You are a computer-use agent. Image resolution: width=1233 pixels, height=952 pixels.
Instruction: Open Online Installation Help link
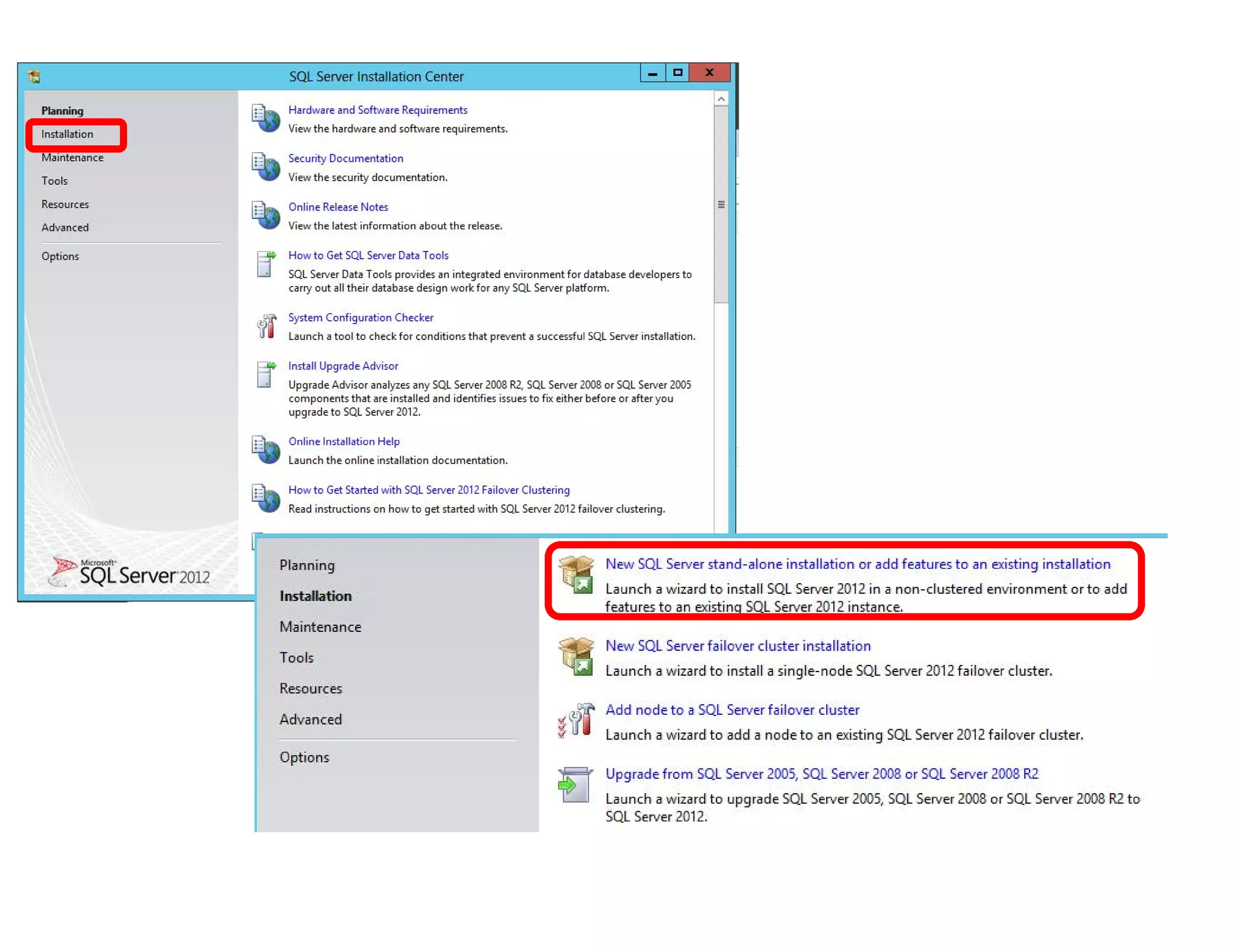coord(344,442)
